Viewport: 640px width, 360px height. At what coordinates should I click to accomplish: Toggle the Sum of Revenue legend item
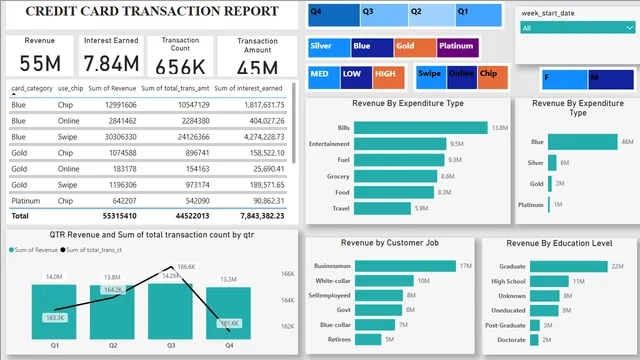coord(33,250)
